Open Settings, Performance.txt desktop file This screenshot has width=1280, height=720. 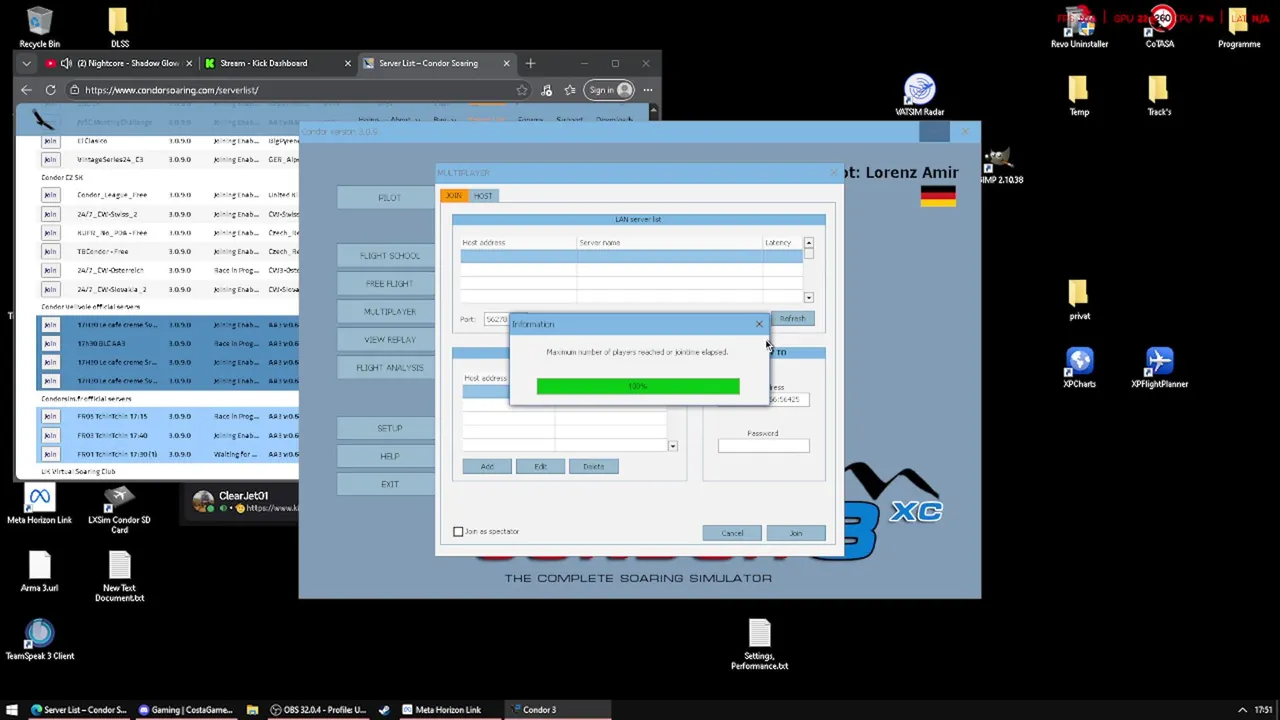(759, 644)
